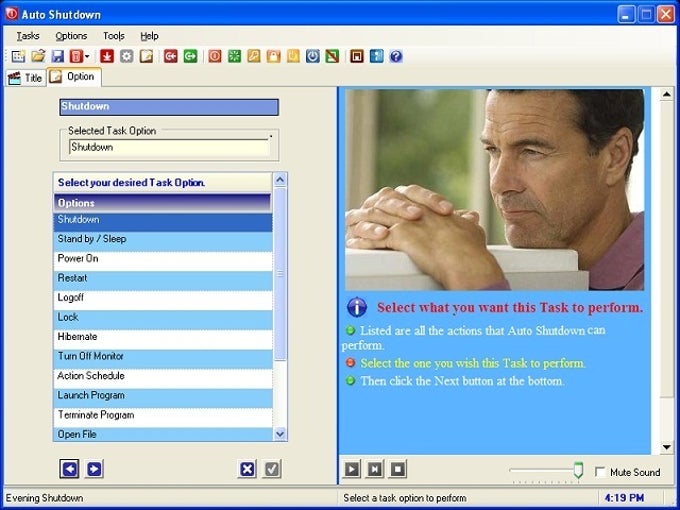The image size is (680, 510).
Task: Select Terminate Program option
Action: click(x=163, y=417)
